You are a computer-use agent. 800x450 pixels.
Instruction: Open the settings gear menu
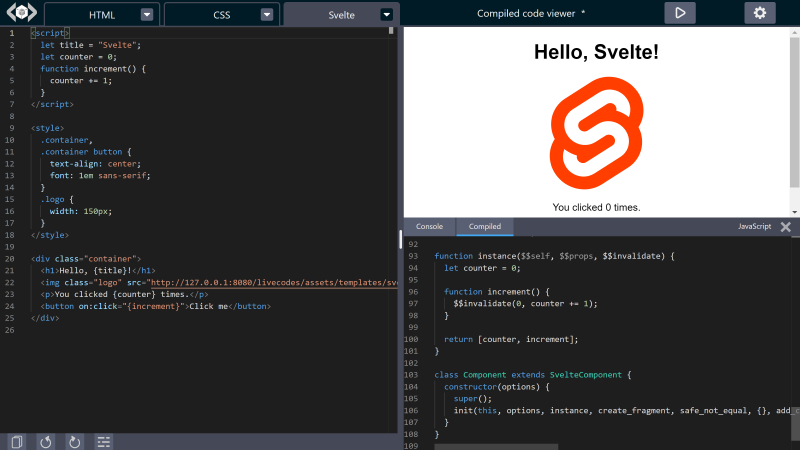(x=759, y=13)
